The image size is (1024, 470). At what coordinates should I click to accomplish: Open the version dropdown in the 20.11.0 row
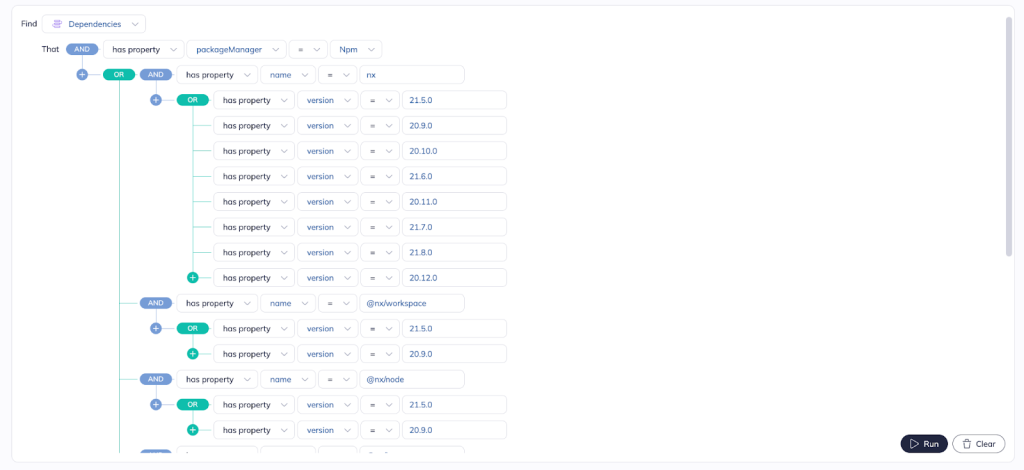tap(327, 202)
